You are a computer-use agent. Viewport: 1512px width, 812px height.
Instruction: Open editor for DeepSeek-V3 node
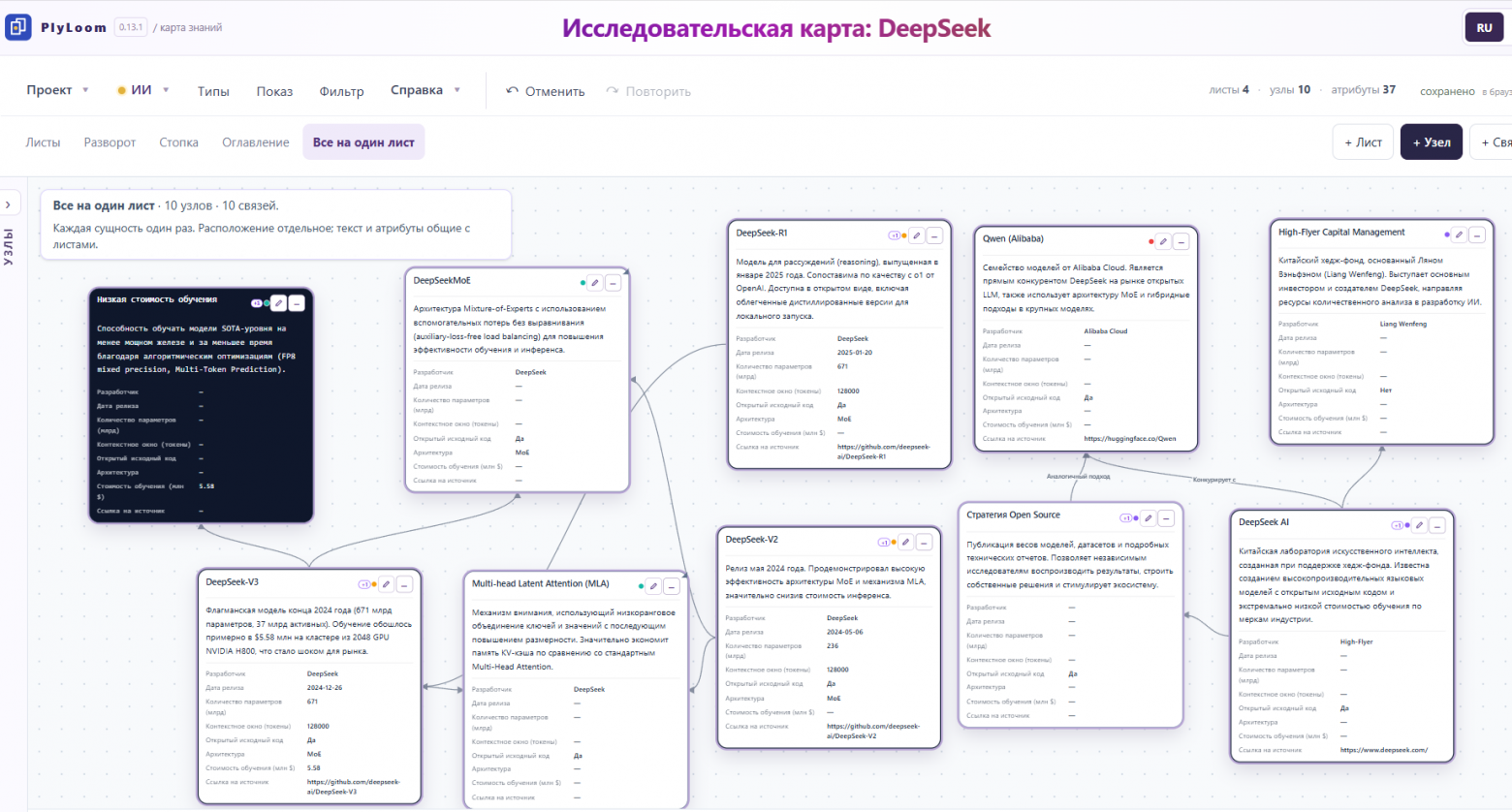tap(386, 584)
